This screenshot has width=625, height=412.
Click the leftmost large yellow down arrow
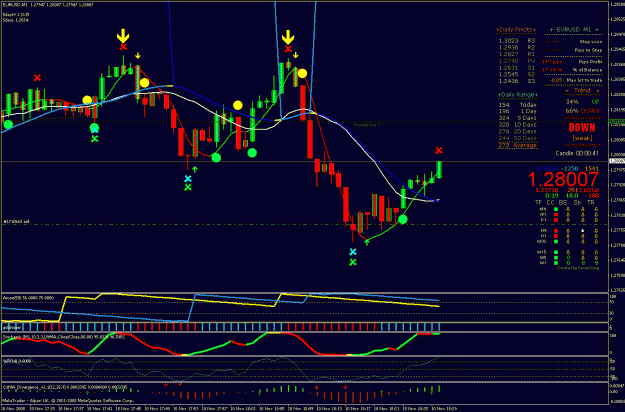(x=123, y=36)
